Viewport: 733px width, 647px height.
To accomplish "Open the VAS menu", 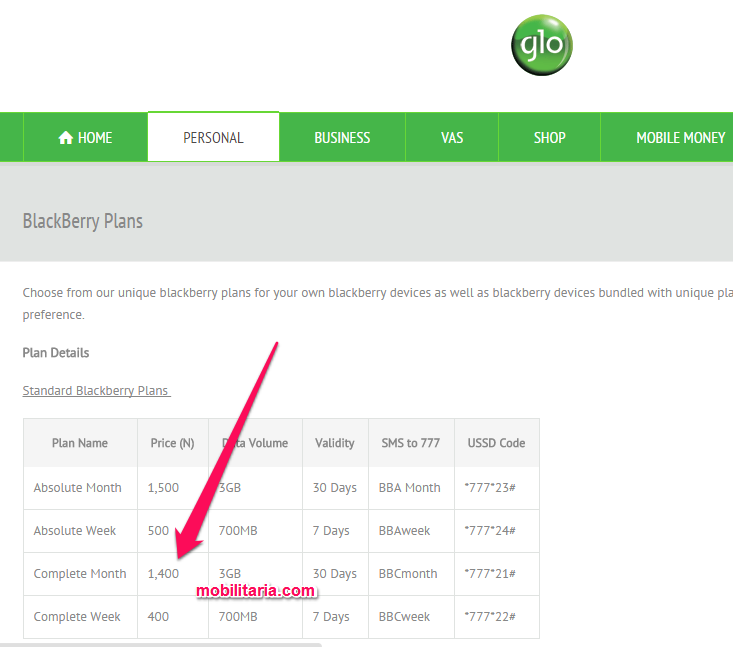I will coord(452,137).
